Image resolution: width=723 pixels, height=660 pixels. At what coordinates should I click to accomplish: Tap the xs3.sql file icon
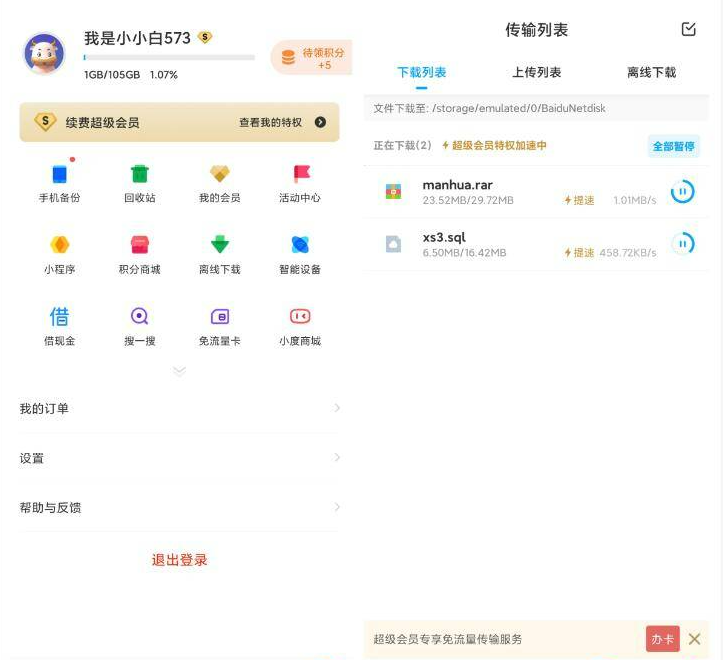point(393,244)
